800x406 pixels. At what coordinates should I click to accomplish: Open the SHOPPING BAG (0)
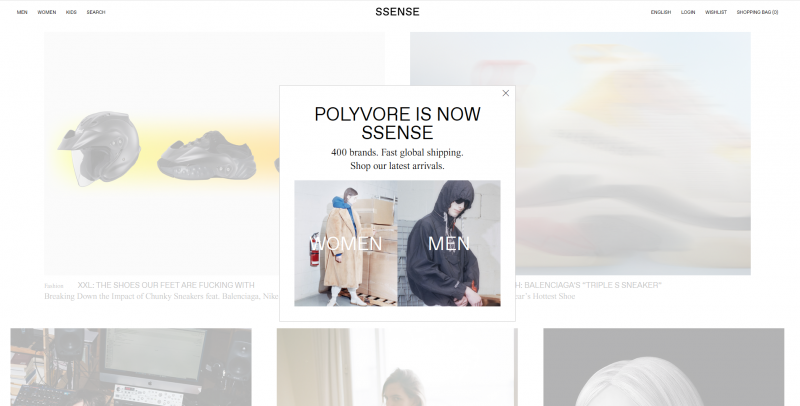click(757, 12)
